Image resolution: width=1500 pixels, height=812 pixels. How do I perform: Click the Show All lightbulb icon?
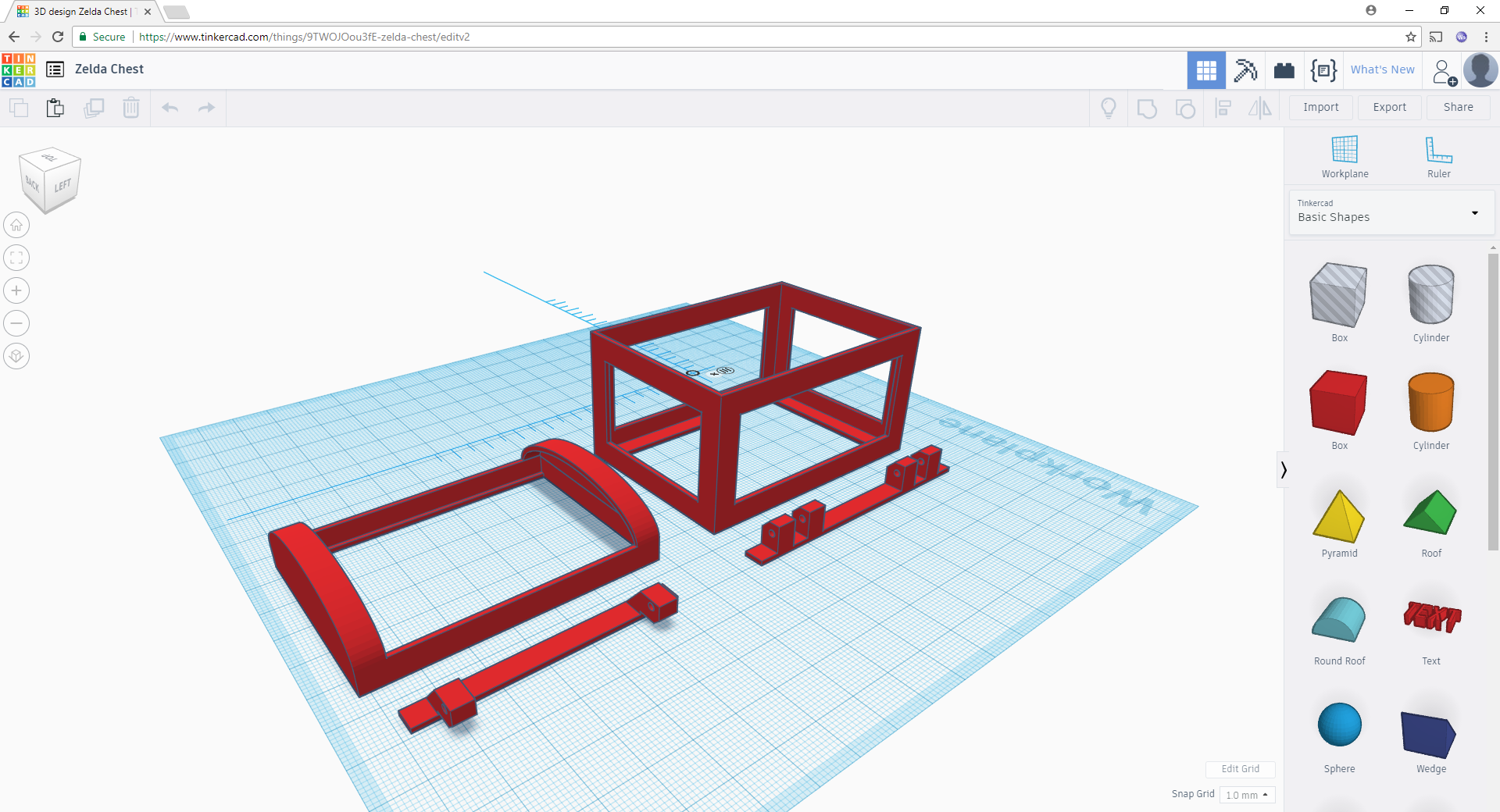pos(1108,108)
